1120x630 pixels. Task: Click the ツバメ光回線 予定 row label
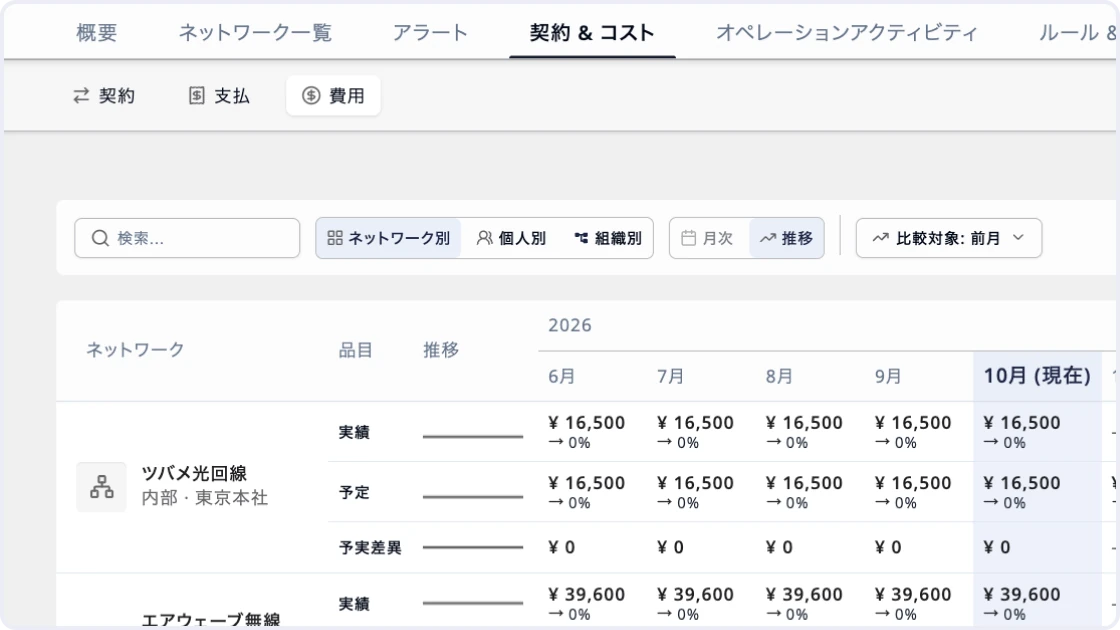click(354, 493)
